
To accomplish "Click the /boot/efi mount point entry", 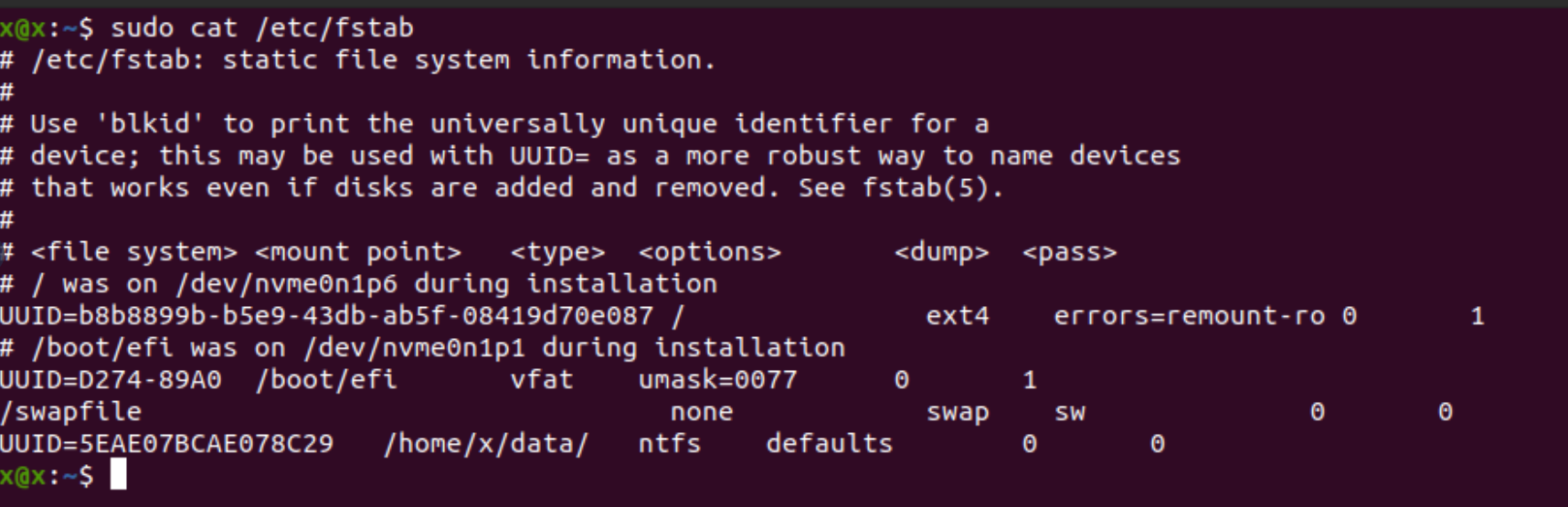I will click(x=326, y=380).
